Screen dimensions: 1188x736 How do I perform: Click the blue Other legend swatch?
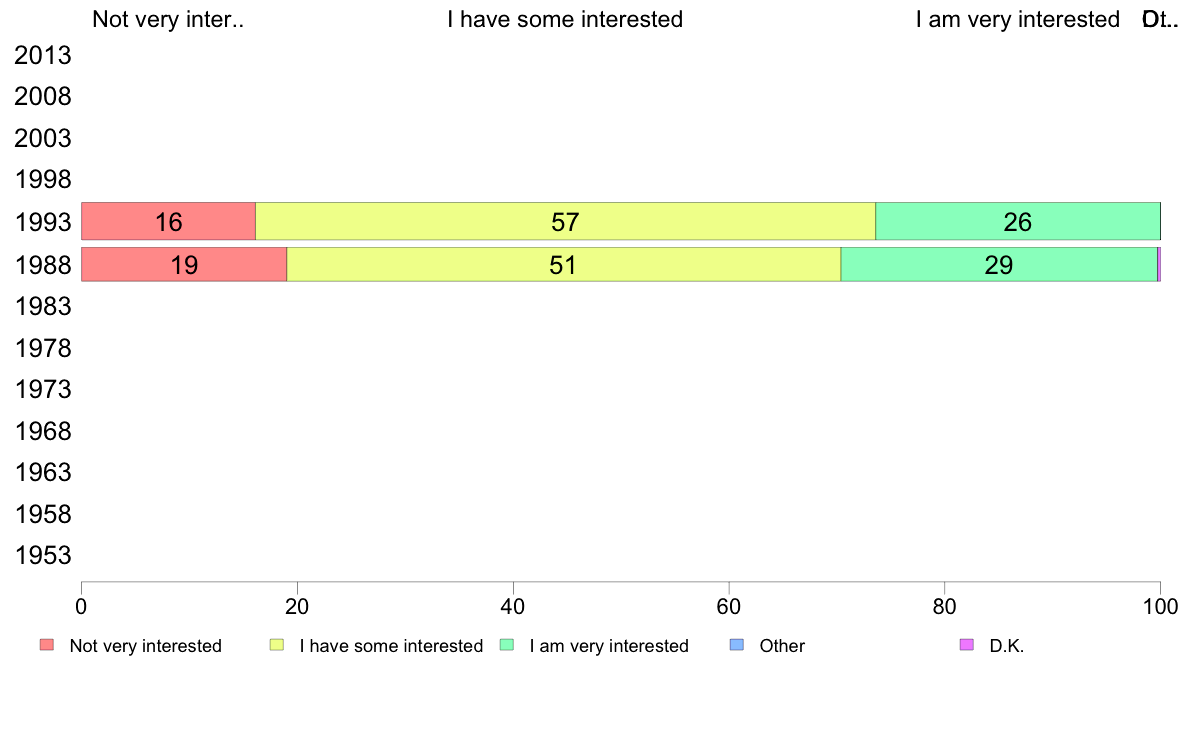point(736,645)
